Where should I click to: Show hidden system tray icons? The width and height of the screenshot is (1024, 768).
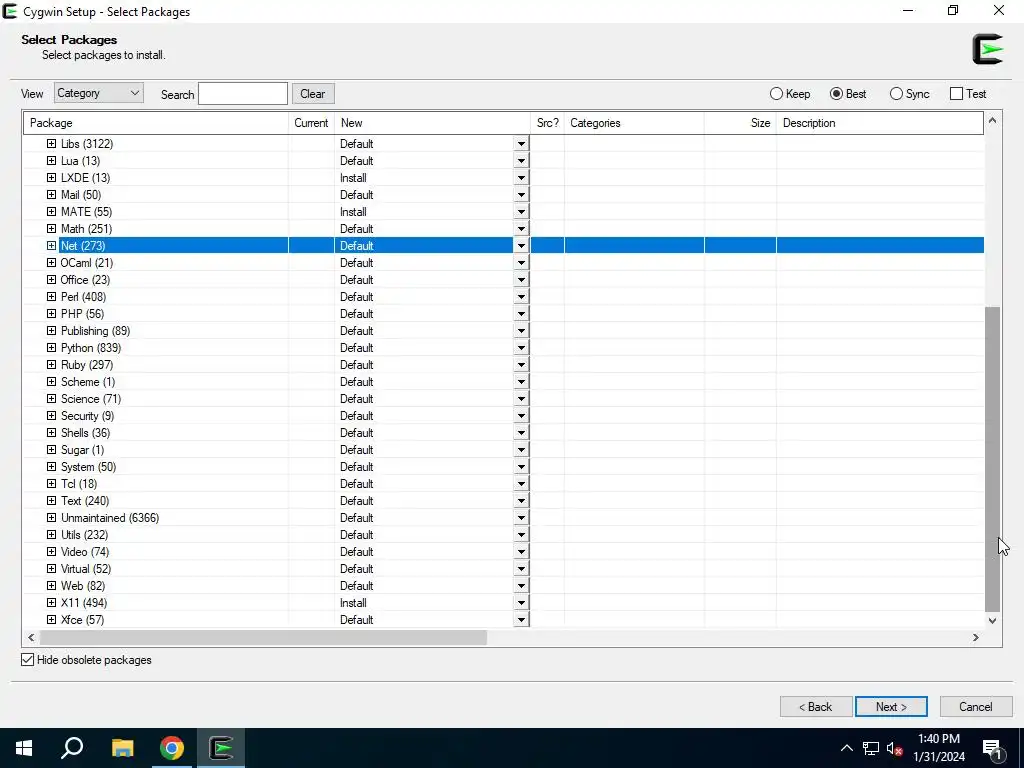point(846,748)
